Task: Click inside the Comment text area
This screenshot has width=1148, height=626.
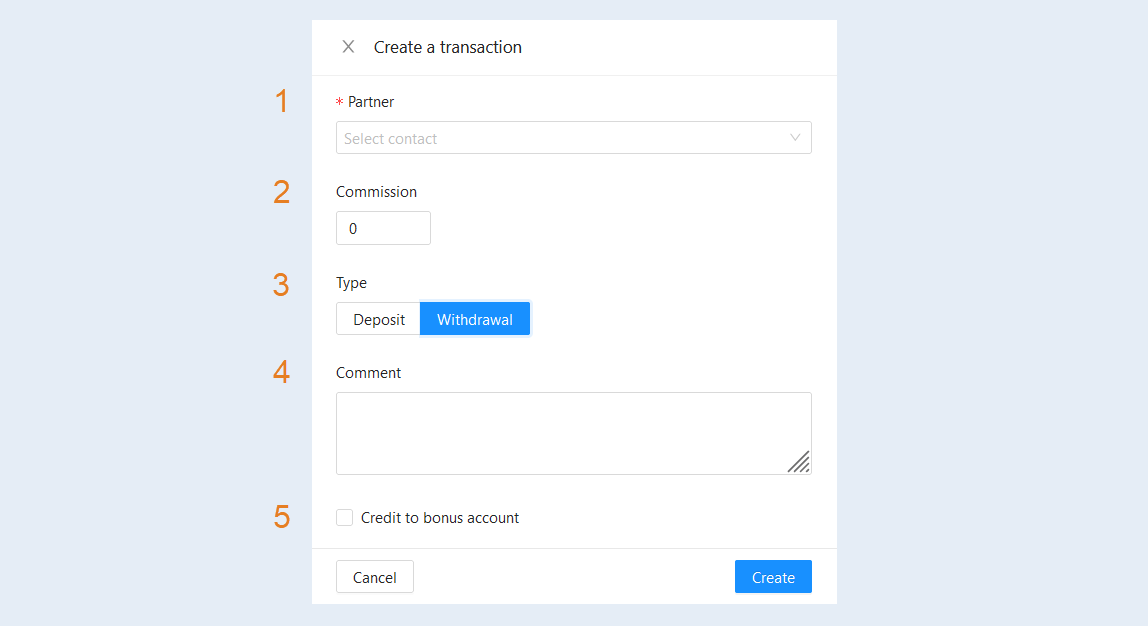Action: tap(573, 433)
